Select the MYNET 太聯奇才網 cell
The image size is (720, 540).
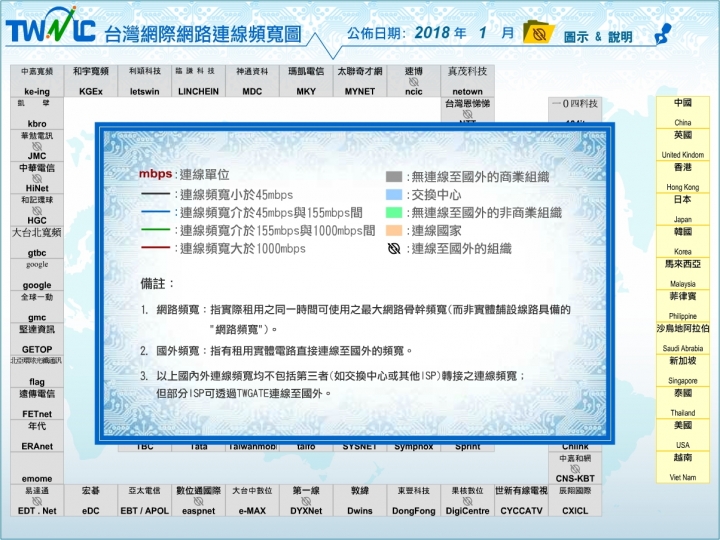tap(360, 81)
